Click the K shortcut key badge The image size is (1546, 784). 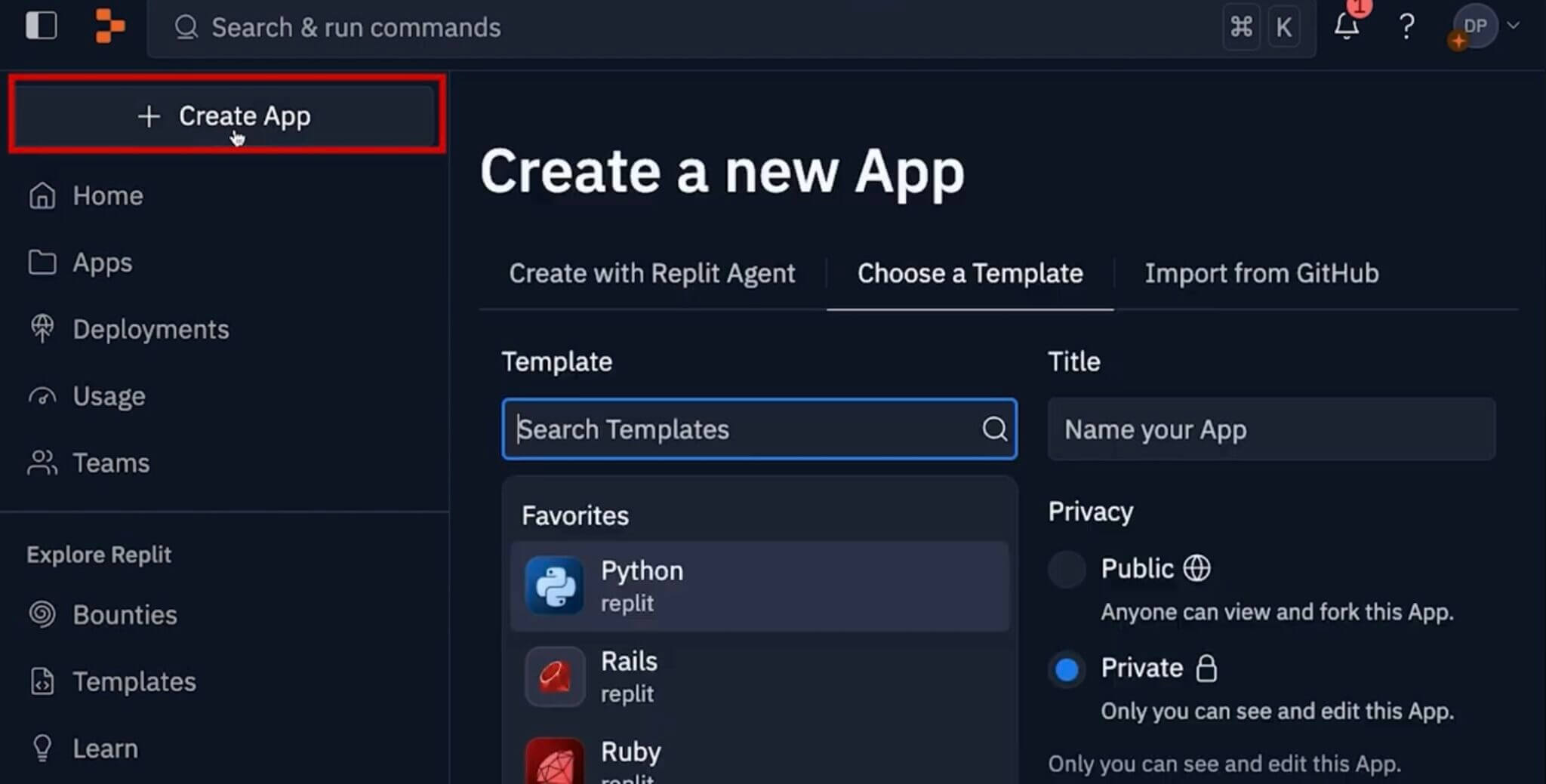tap(1283, 28)
